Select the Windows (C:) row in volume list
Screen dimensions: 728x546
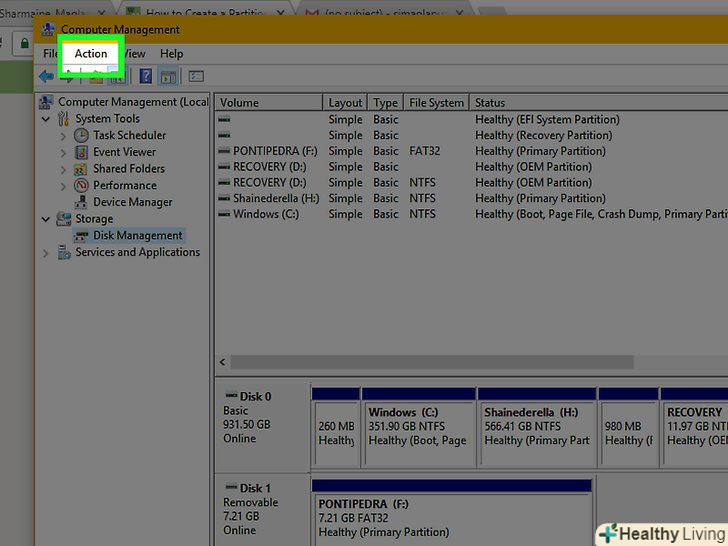(265, 214)
